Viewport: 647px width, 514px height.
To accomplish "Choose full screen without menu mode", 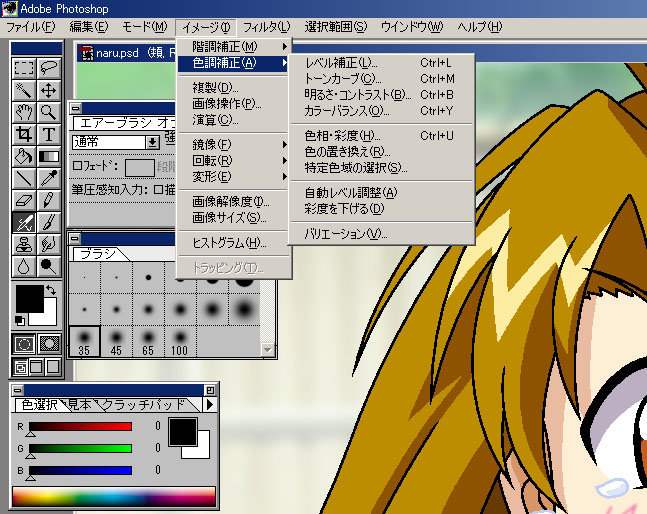I will (x=53, y=367).
